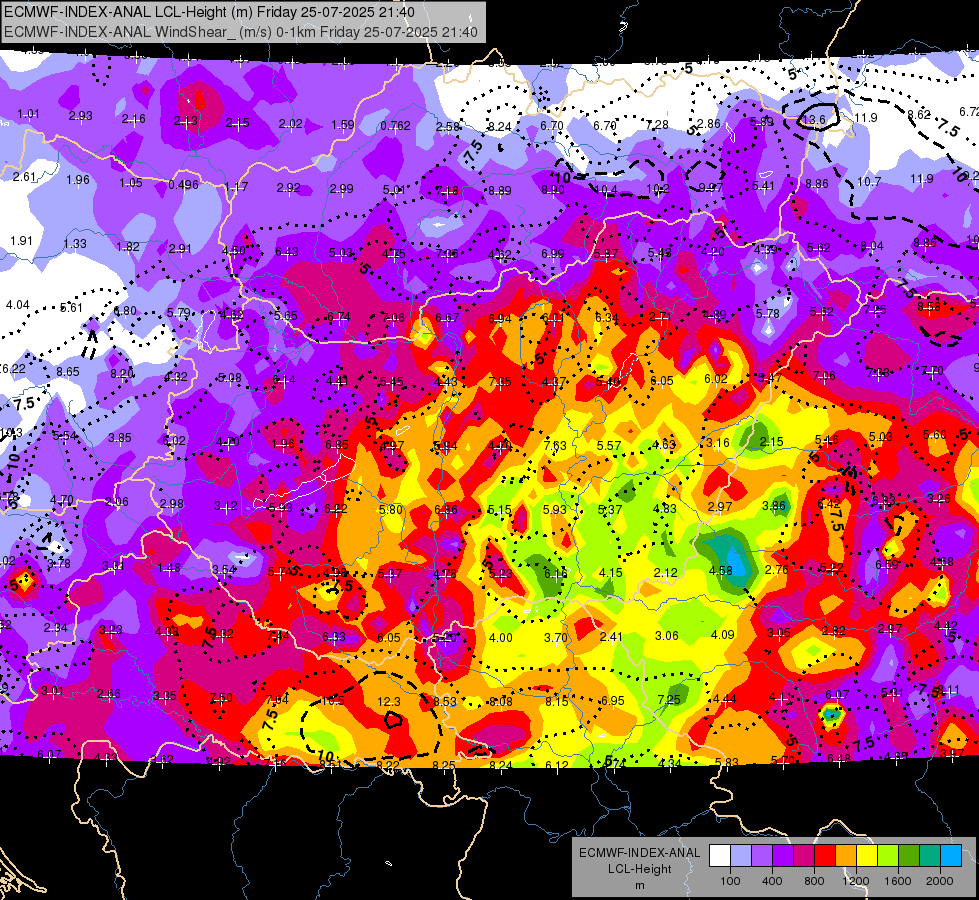This screenshot has width=979, height=900.
Task: Click the value '5.80' on the map
Action: [391, 509]
